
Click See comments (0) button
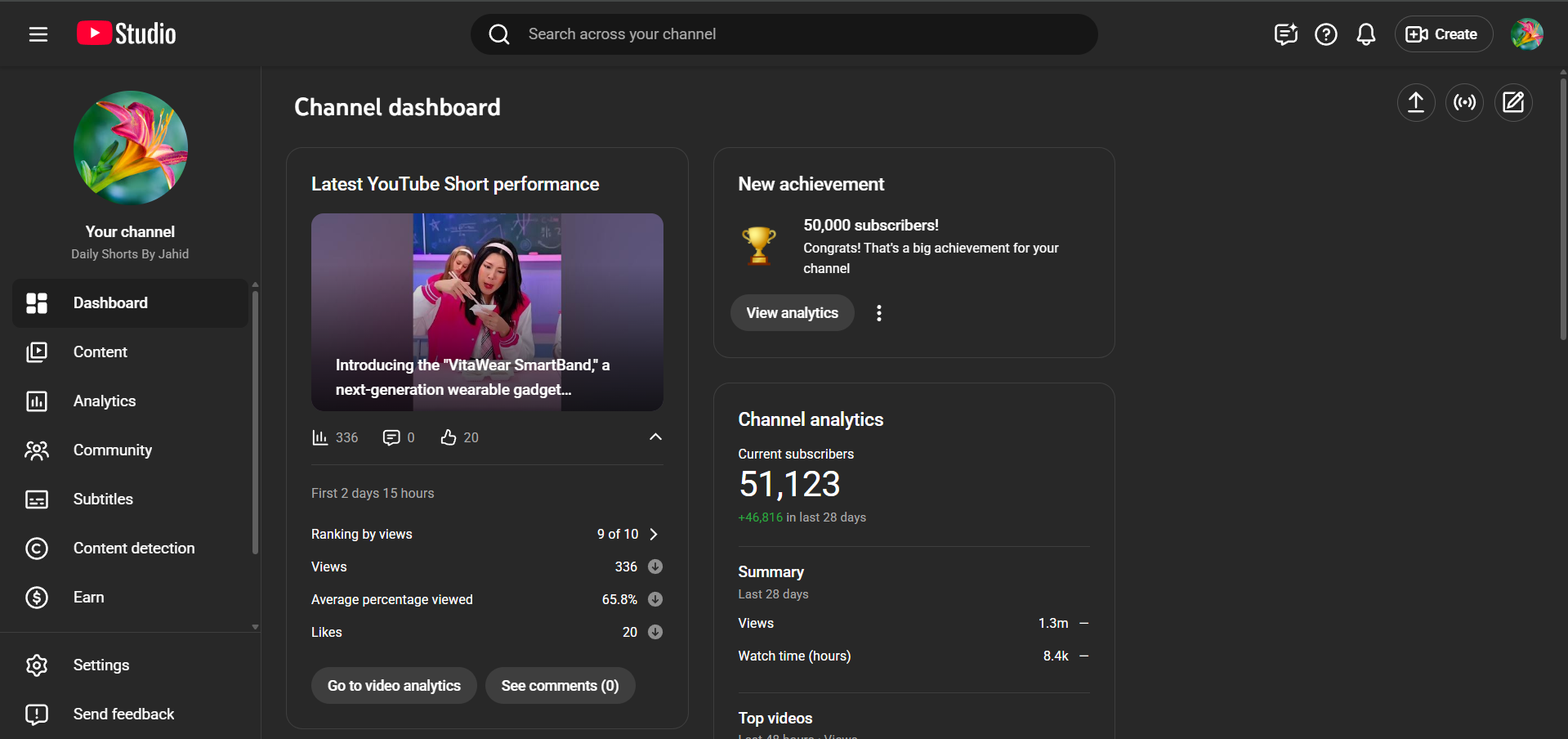tap(560, 686)
